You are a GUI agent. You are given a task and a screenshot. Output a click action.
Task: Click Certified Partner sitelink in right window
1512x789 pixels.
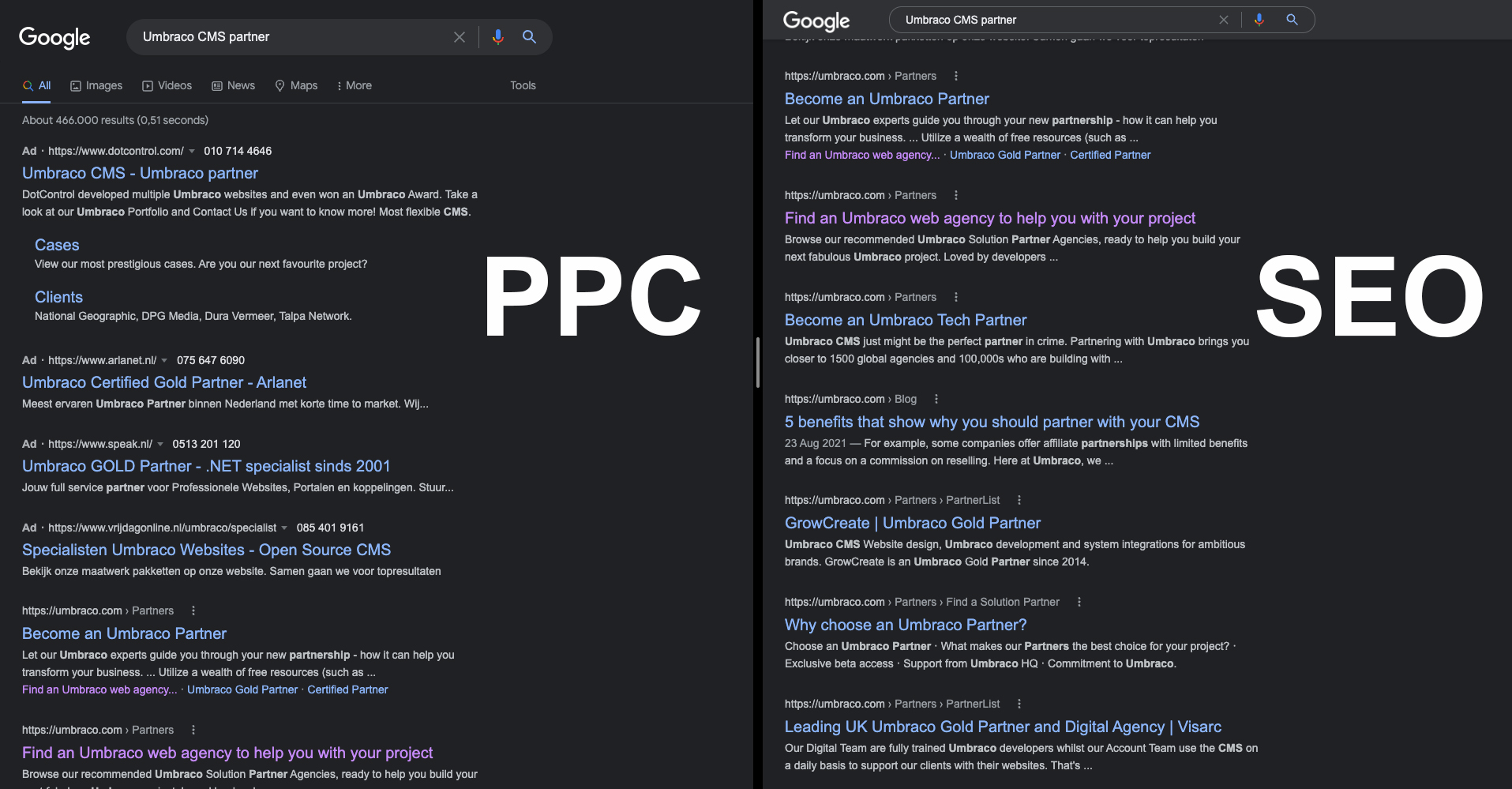pyautogui.click(x=1110, y=155)
